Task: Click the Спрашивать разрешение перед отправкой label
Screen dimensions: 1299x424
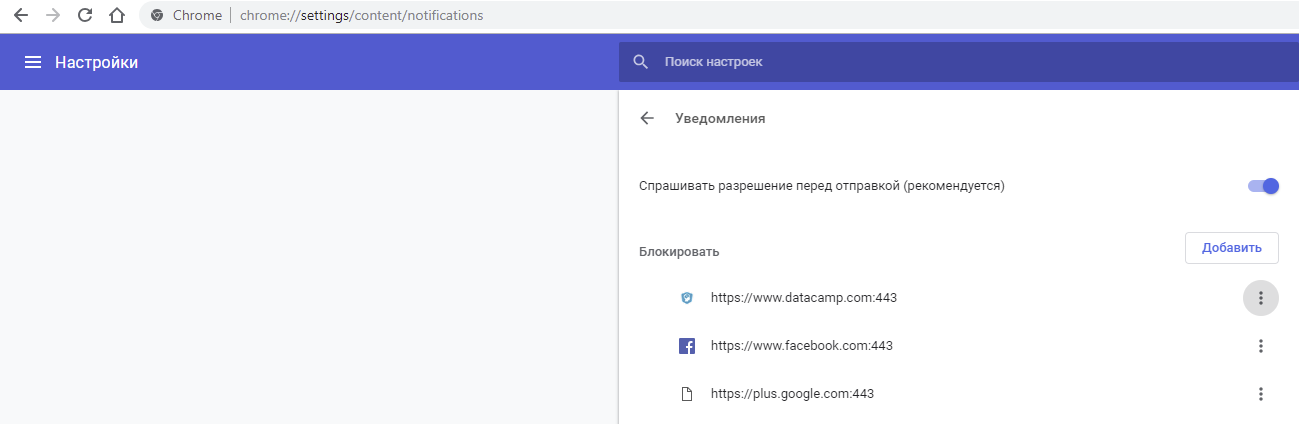Action: pos(822,186)
